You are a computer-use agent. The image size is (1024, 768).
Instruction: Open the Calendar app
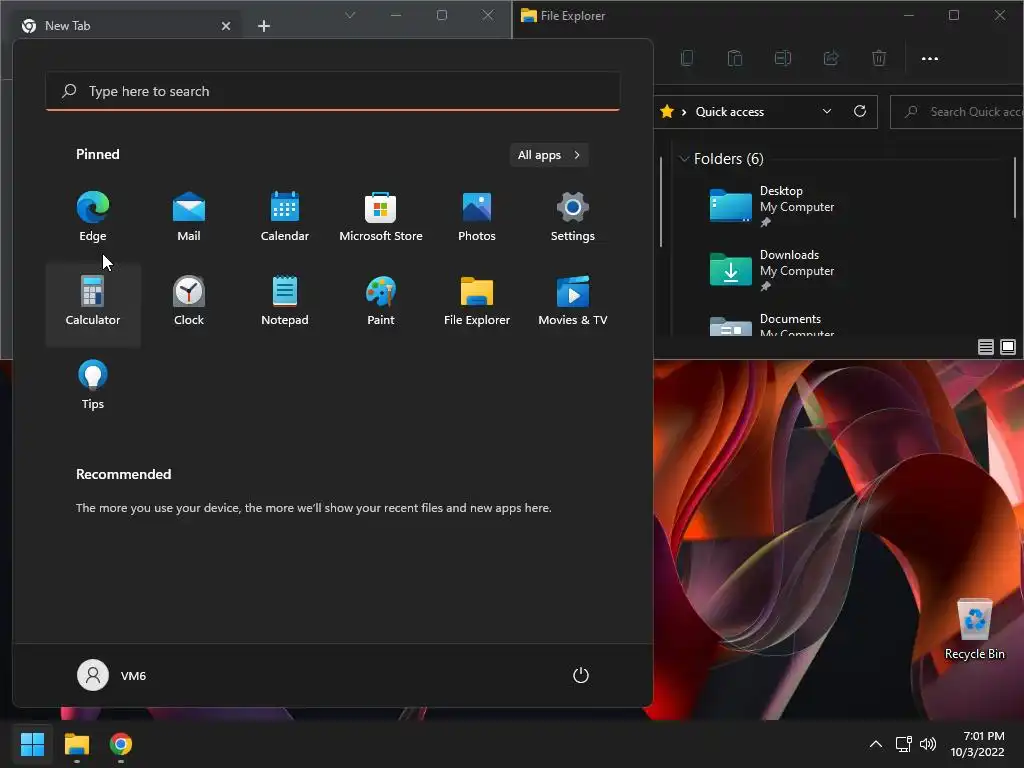point(285,217)
